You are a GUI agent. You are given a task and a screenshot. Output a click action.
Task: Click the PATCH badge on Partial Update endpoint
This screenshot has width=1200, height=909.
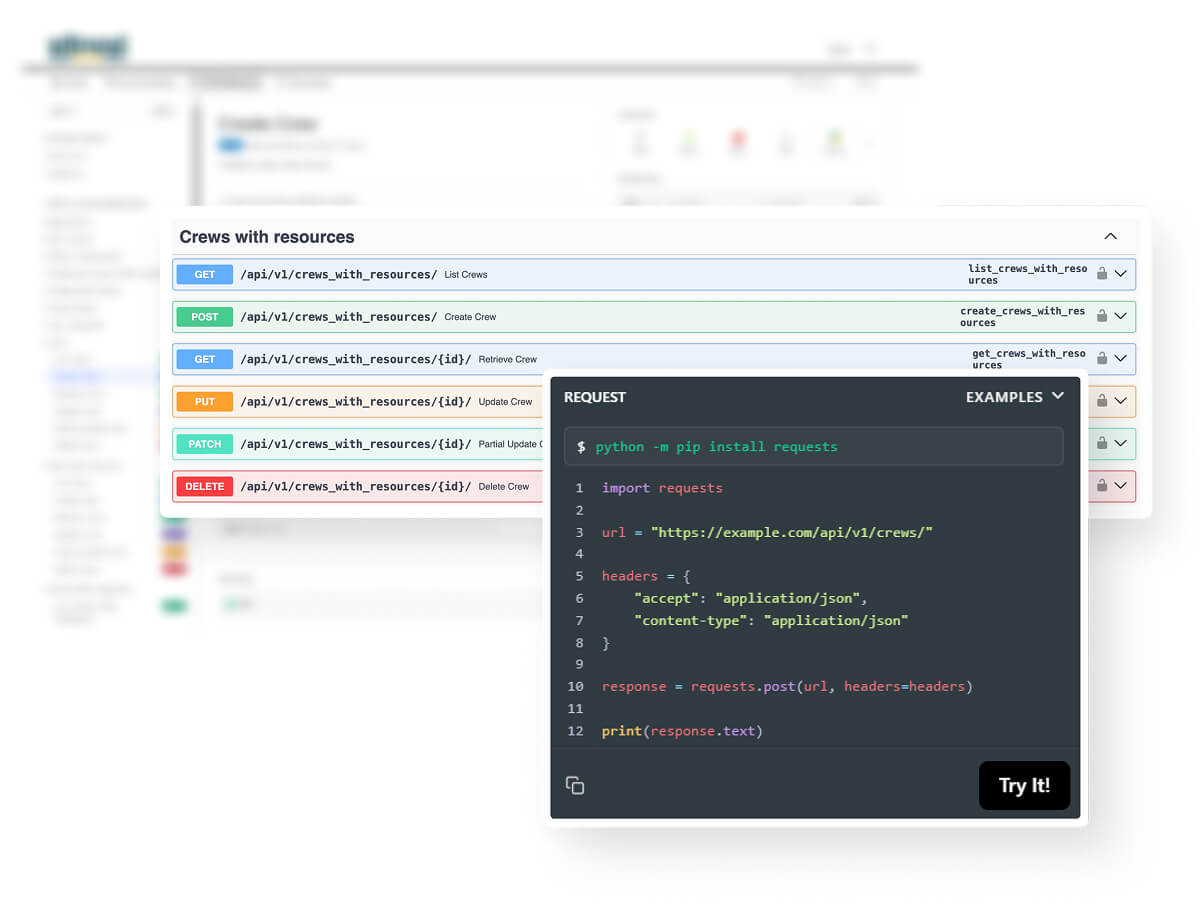(x=203, y=443)
